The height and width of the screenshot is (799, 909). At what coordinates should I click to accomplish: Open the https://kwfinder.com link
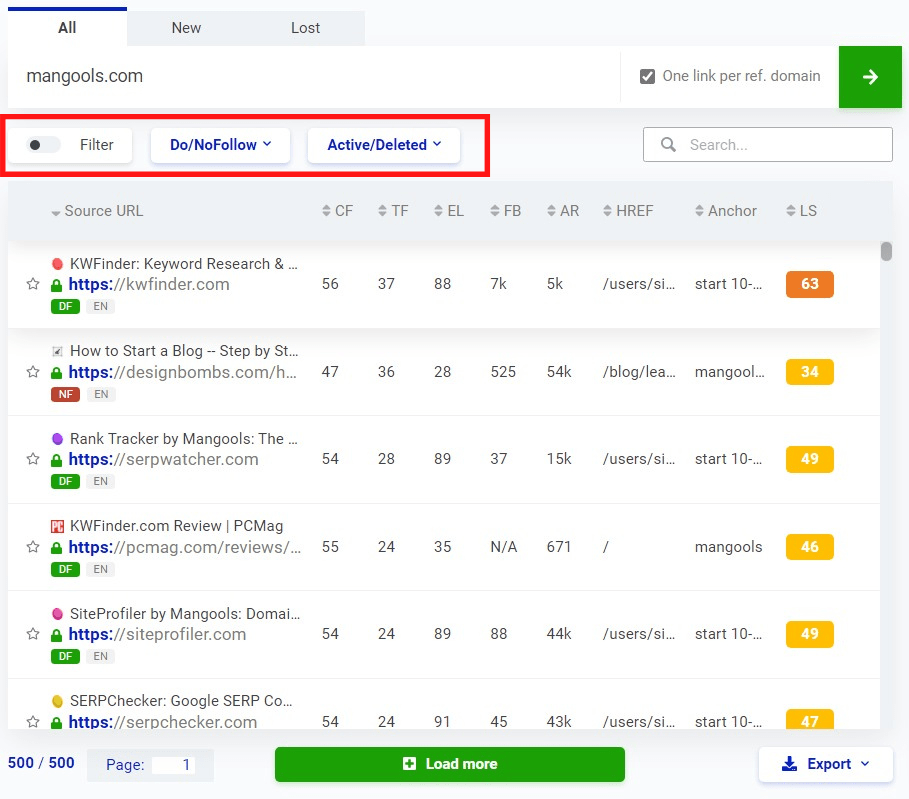pyautogui.click(x=149, y=284)
